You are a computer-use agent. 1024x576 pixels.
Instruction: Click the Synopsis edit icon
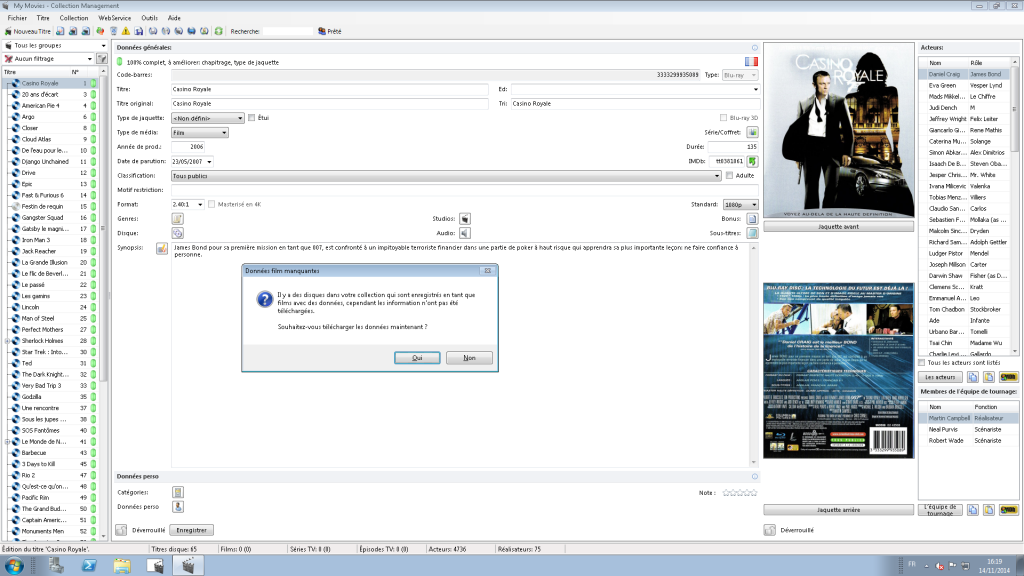point(161,248)
